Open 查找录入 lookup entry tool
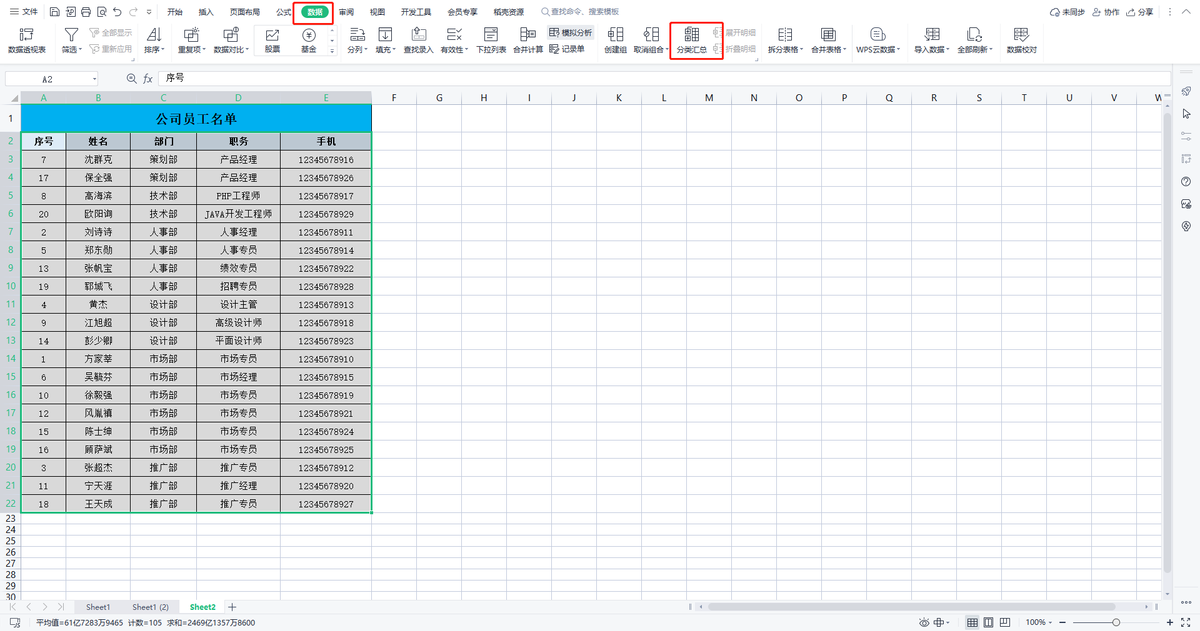 [418, 41]
